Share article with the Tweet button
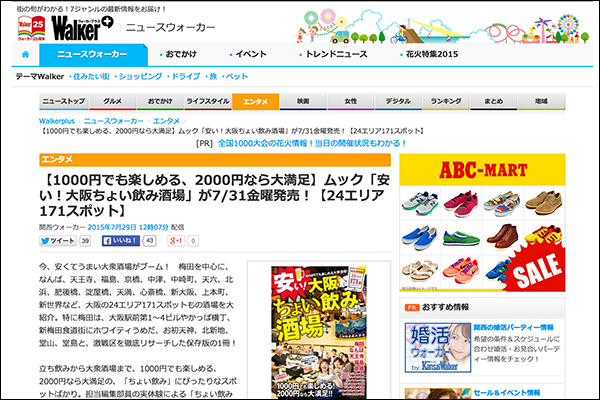 pos(62,241)
